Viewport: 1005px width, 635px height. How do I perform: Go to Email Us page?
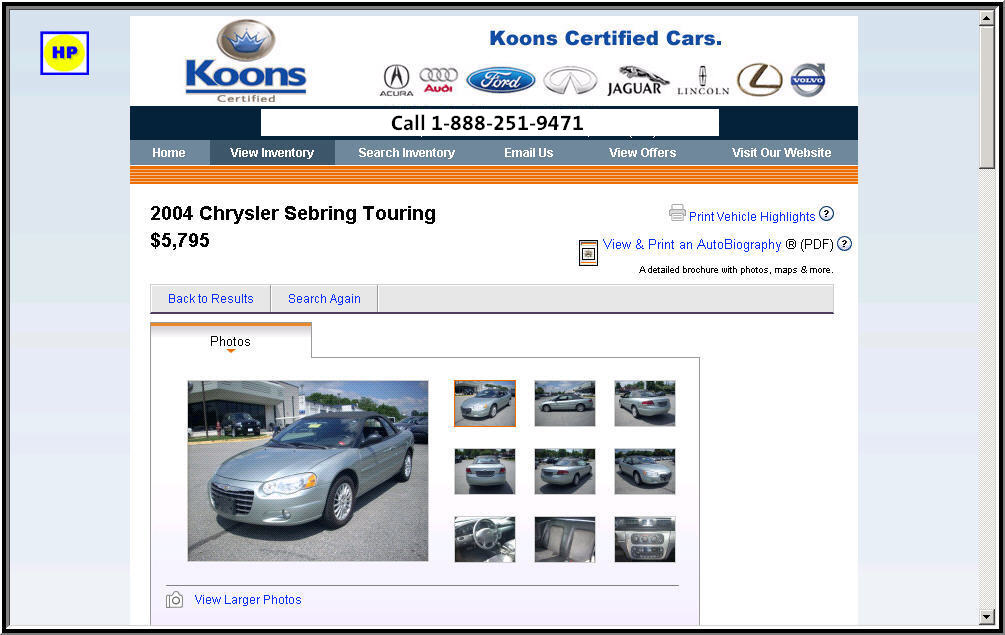point(528,153)
